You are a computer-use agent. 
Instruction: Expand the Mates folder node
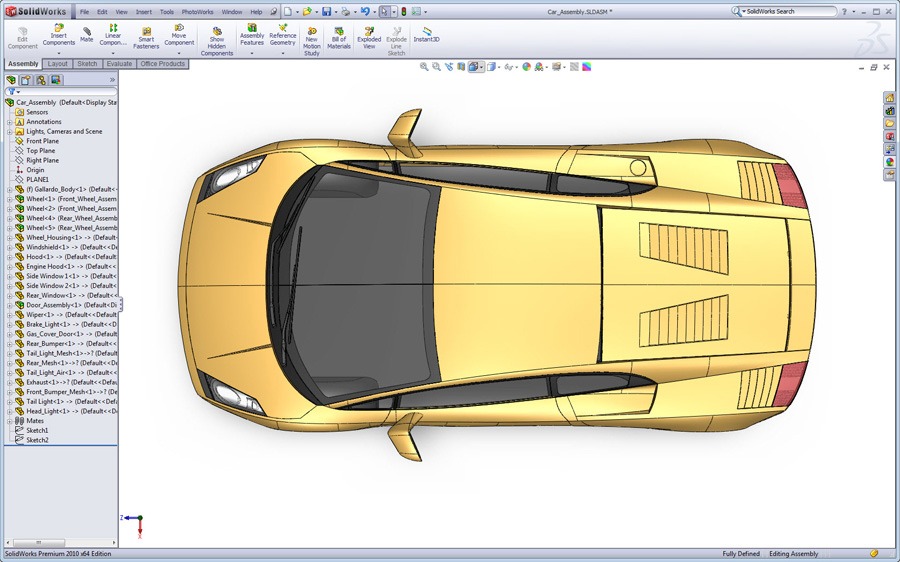9,421
